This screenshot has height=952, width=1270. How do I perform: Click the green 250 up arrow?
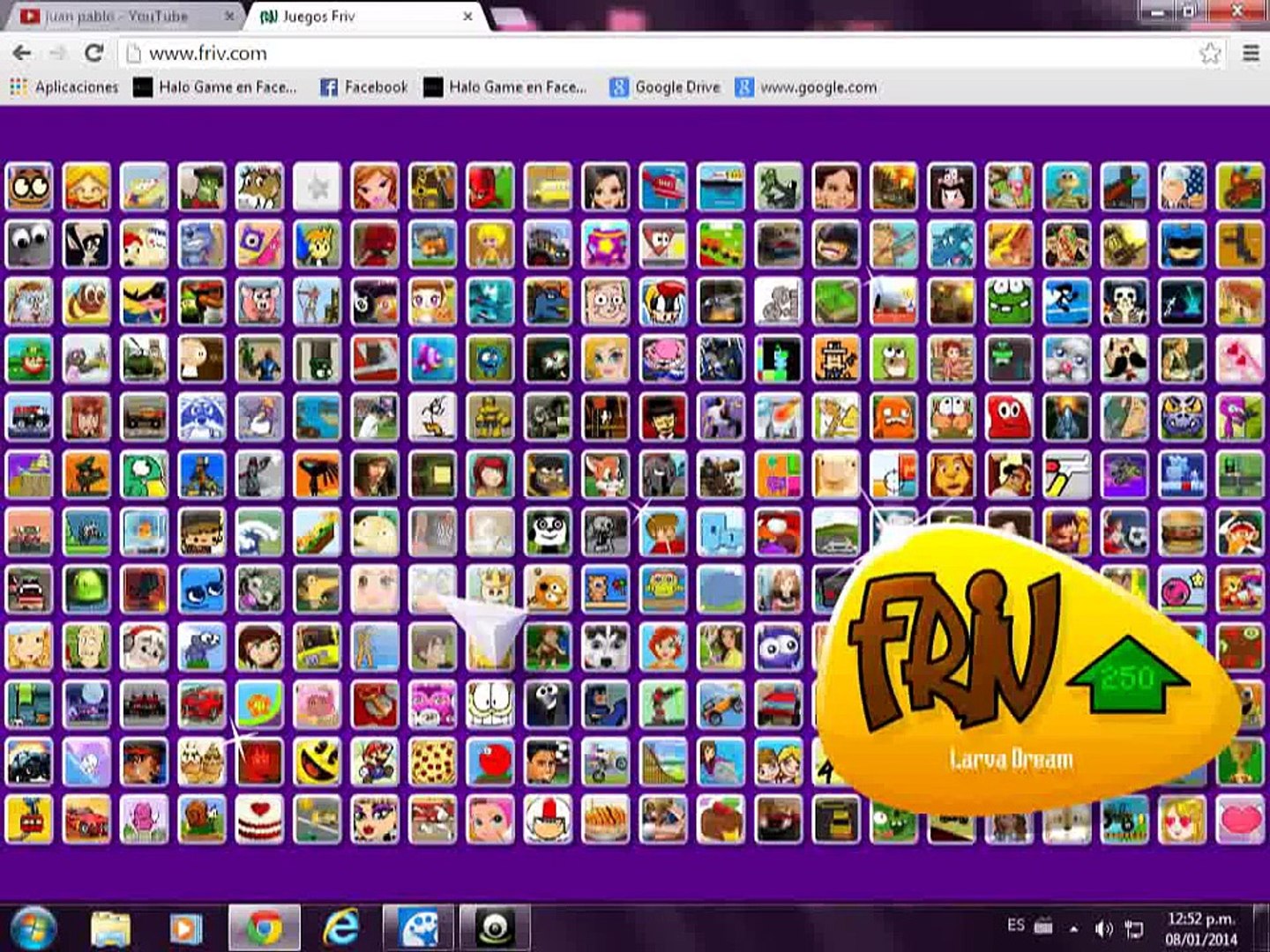point(1128,676)
